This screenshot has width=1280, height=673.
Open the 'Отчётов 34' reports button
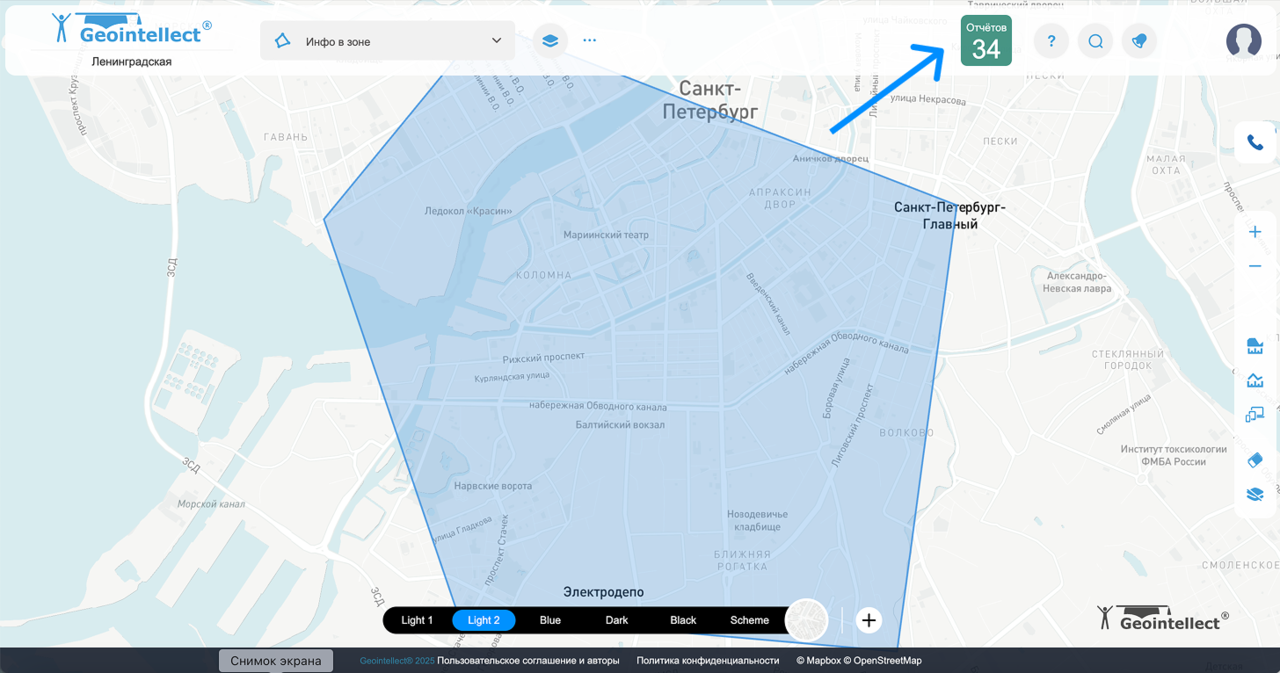[x=986, y=41]
